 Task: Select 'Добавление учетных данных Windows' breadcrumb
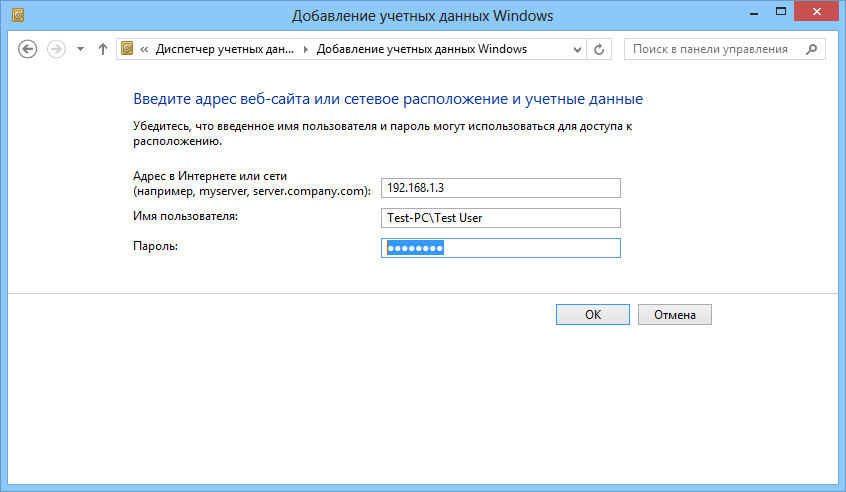[421, 49]
